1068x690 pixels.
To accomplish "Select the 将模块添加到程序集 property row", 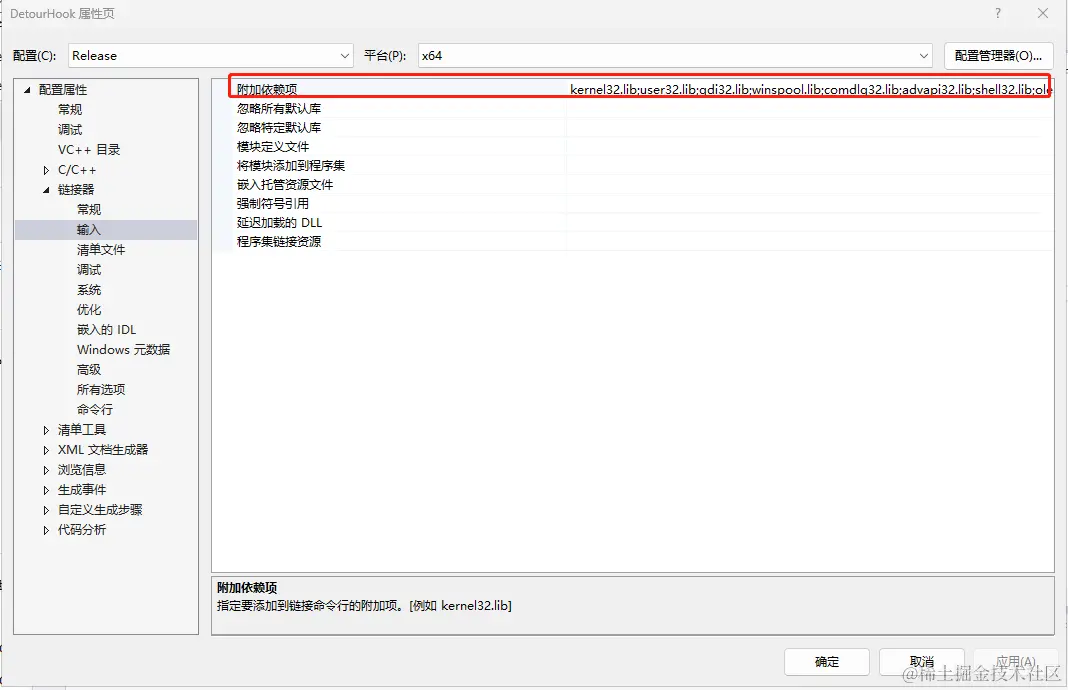I will 643,166.
